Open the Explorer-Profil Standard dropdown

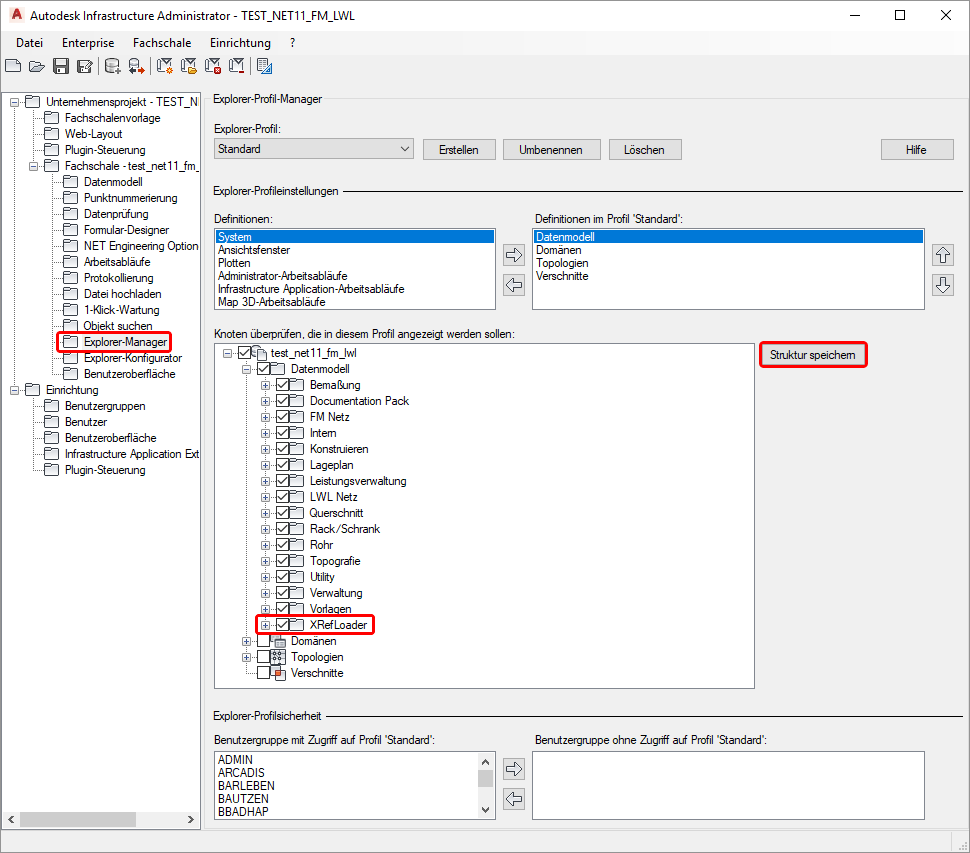pos(314,149)
